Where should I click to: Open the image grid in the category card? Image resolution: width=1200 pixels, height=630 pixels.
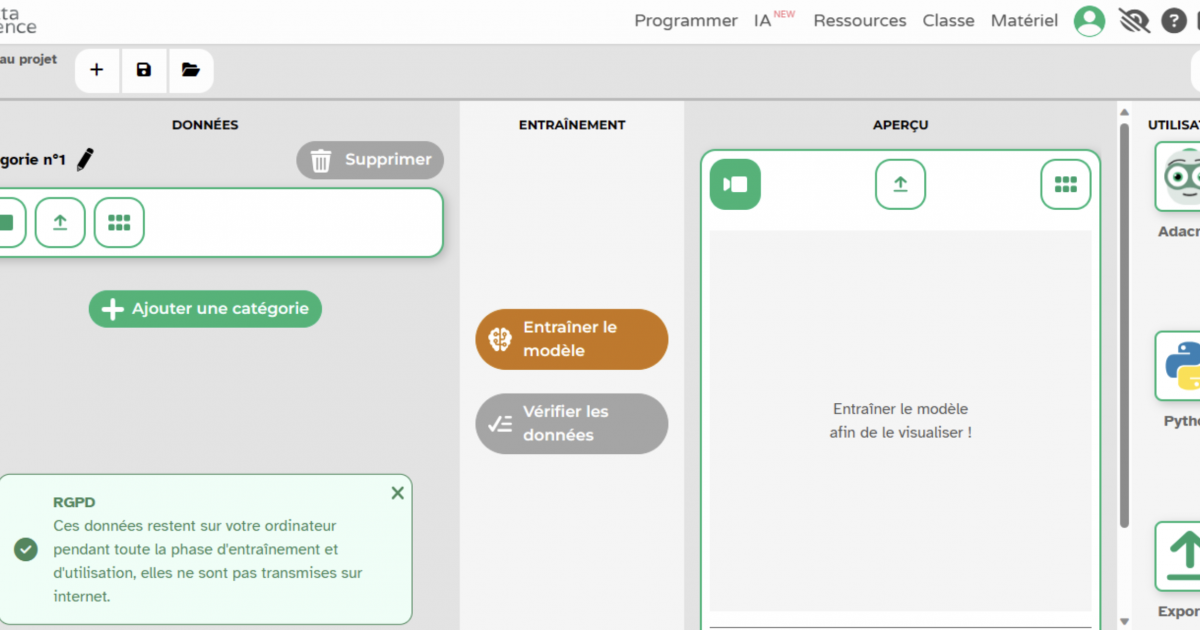(119, 222)
